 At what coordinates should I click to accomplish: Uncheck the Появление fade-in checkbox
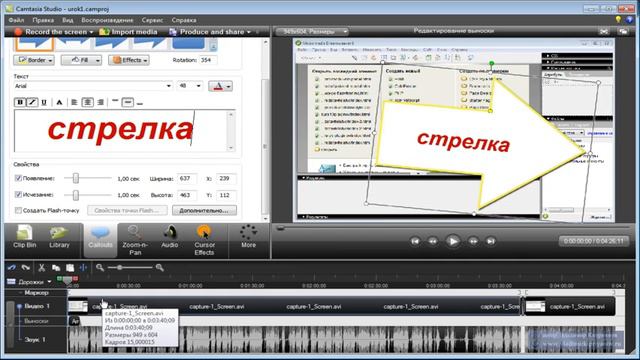click(18, 178)
